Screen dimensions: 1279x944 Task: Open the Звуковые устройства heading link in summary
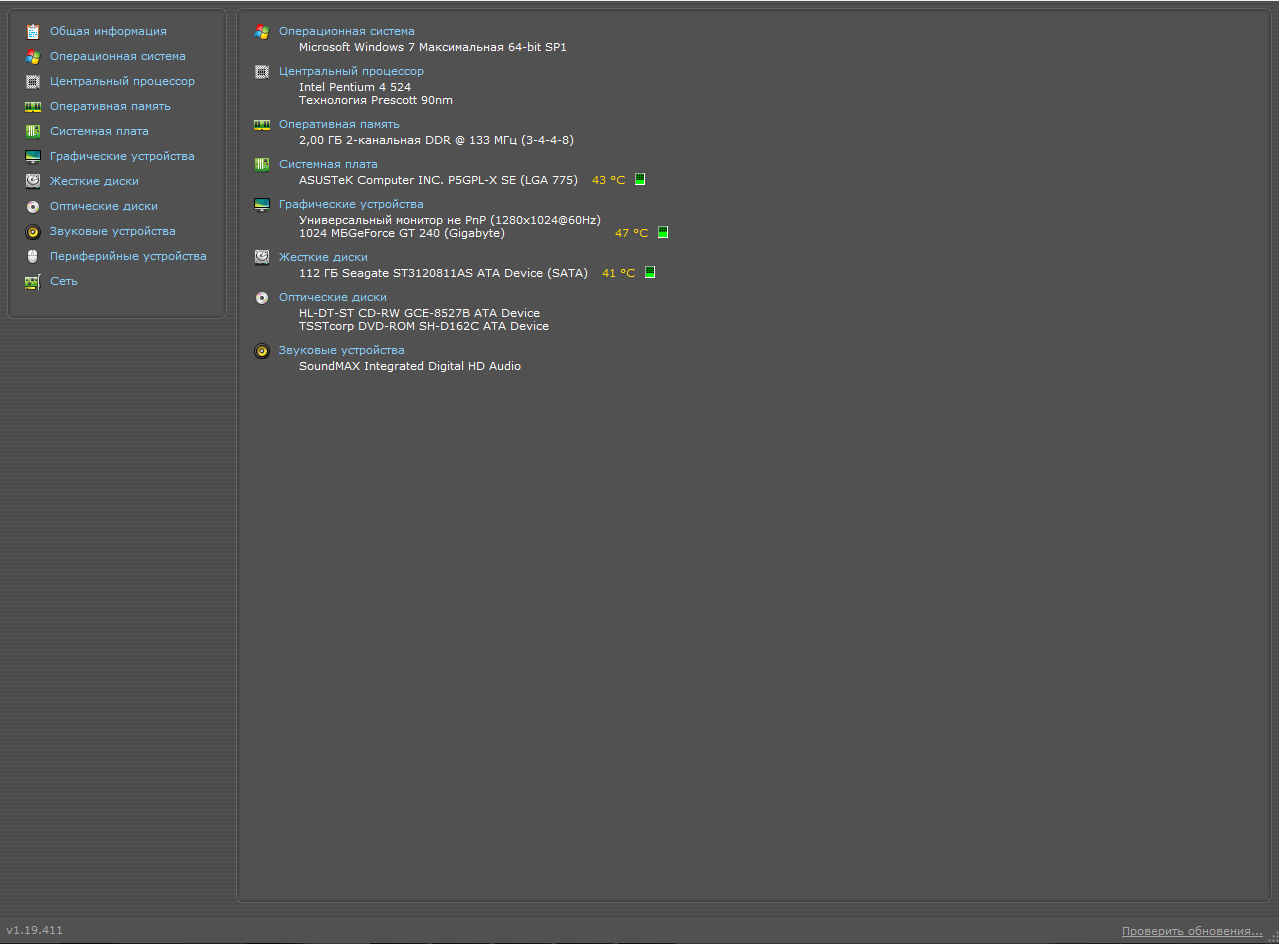[342, 350]
